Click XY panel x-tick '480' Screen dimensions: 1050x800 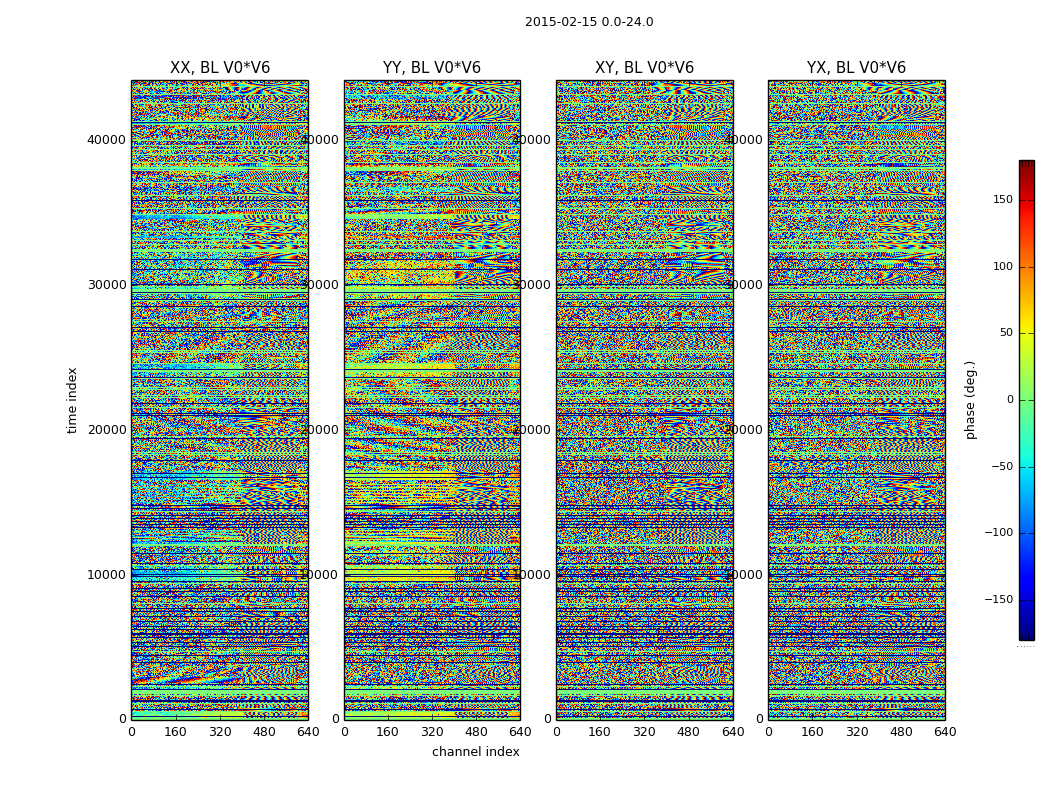click(x=688, y=732)
